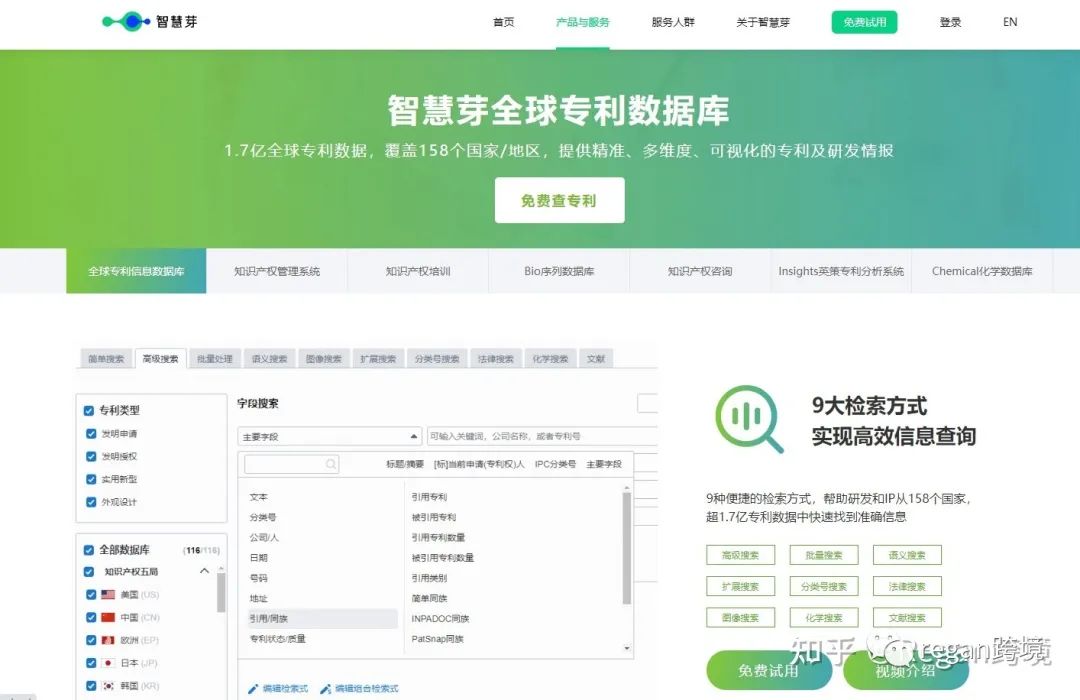
Task: Click the 免费查专利 button
Action: point(559,200)
